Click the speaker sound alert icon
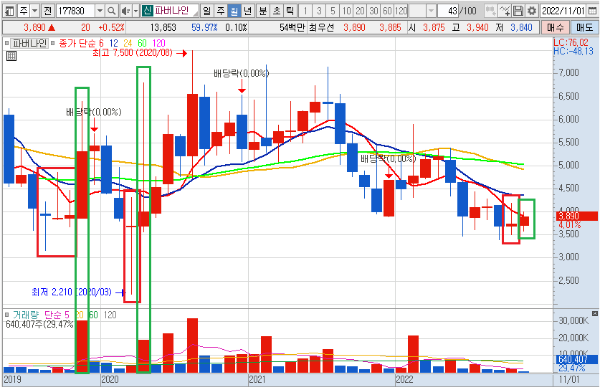The height and width of the screenshot is (387, 600). click(125, 11)
